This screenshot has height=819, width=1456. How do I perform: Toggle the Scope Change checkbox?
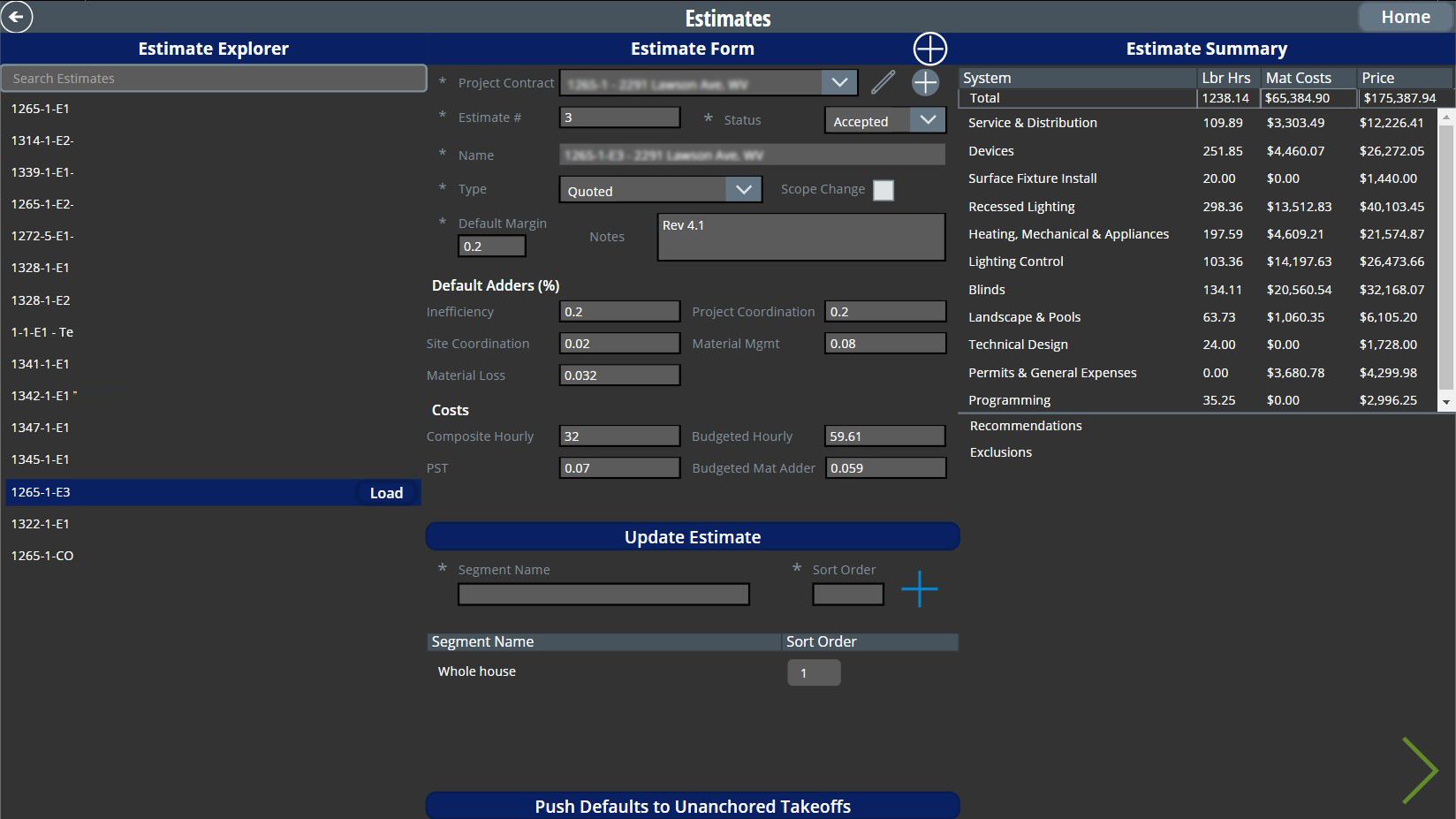click(883, 189)
